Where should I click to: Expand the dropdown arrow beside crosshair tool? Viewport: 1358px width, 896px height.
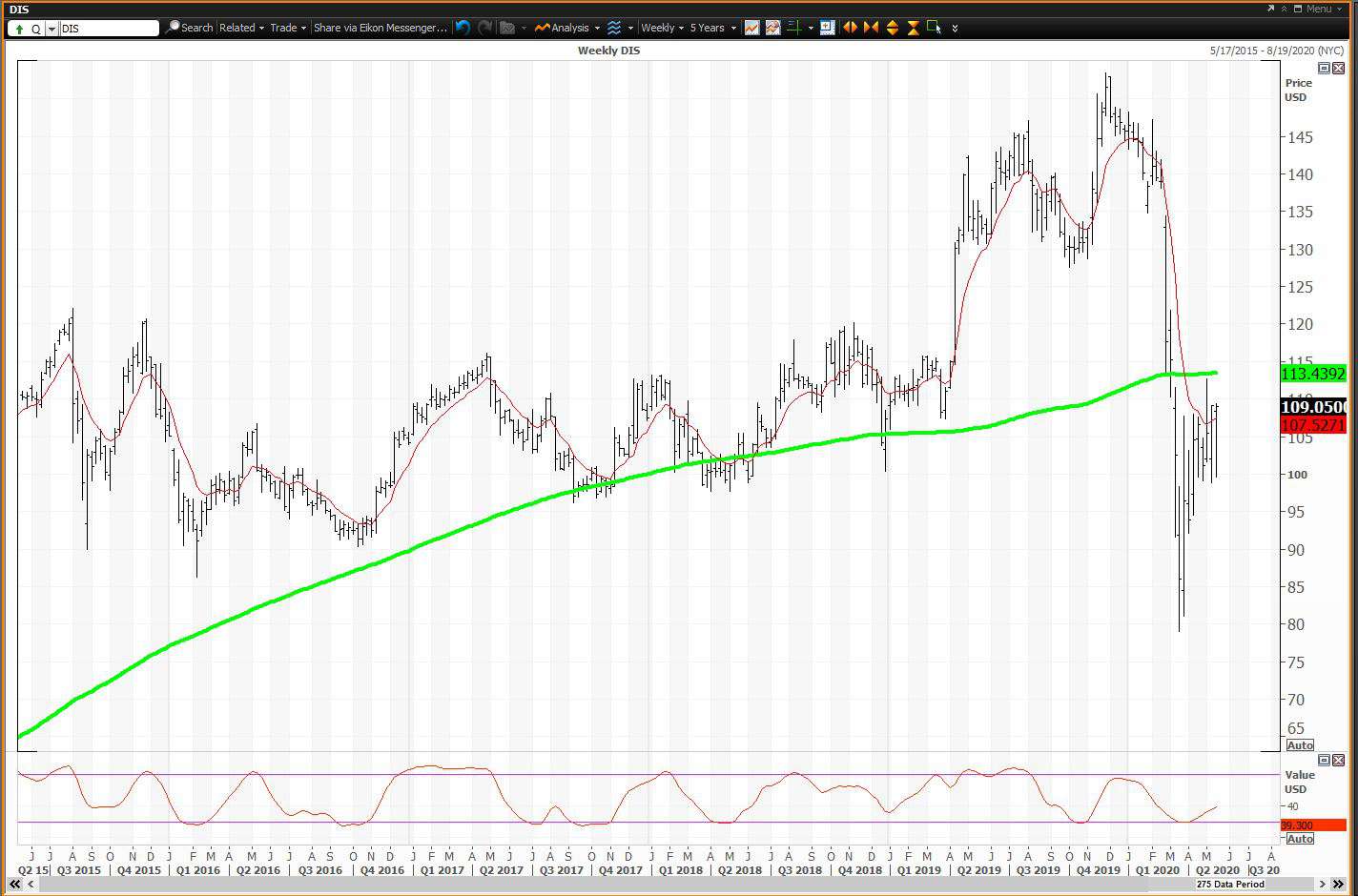811,29
